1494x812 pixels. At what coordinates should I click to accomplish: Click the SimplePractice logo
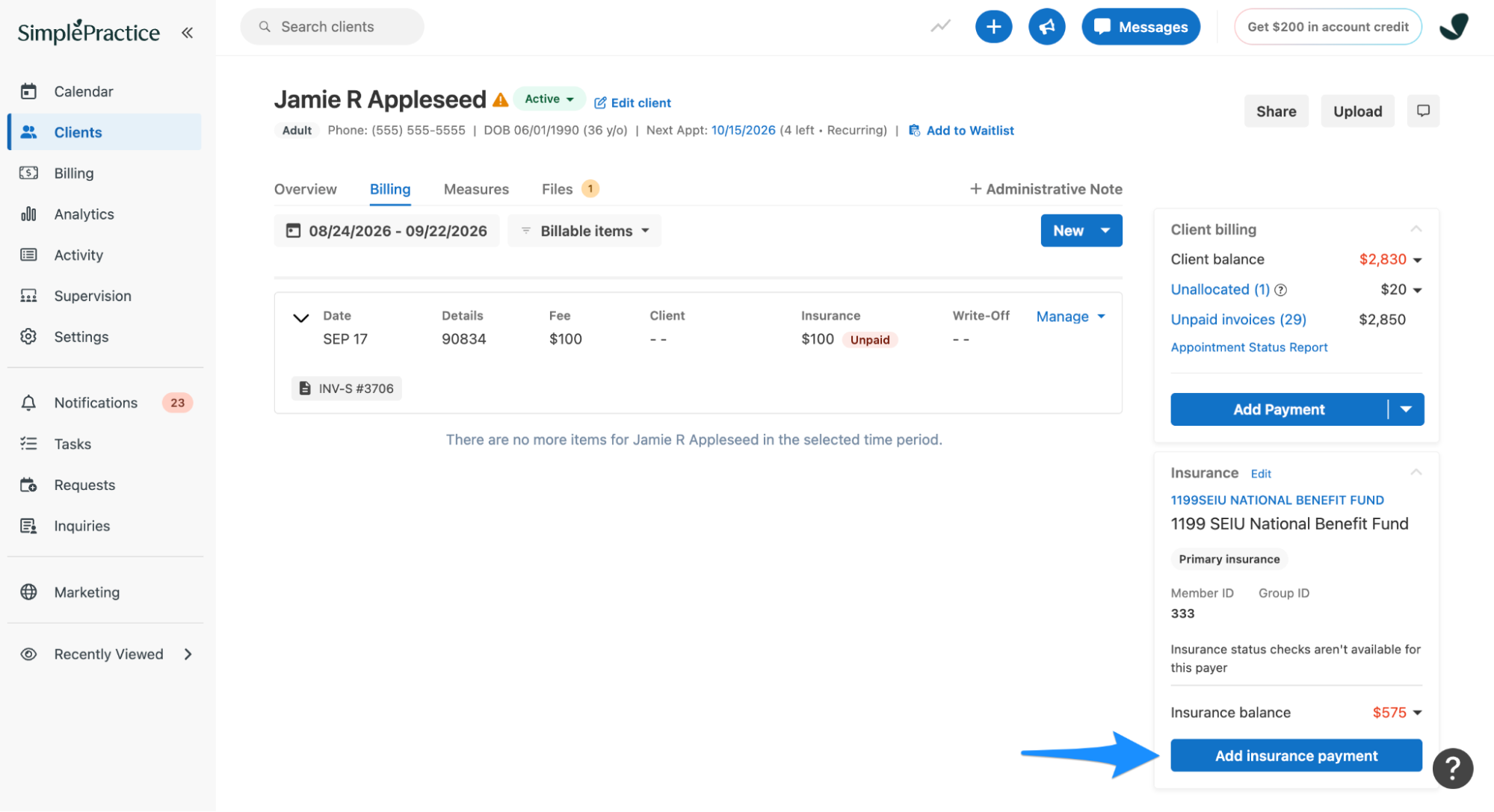click(88, 32)
